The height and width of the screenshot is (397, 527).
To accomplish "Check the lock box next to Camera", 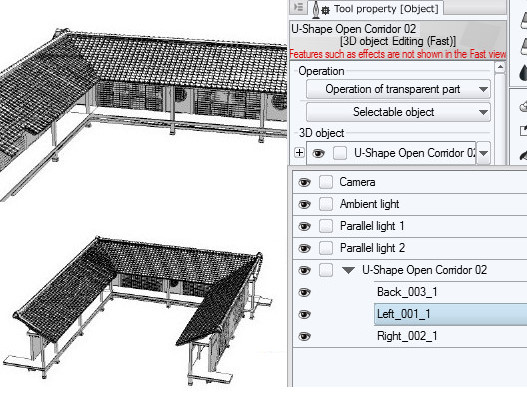I will (326, 182).
